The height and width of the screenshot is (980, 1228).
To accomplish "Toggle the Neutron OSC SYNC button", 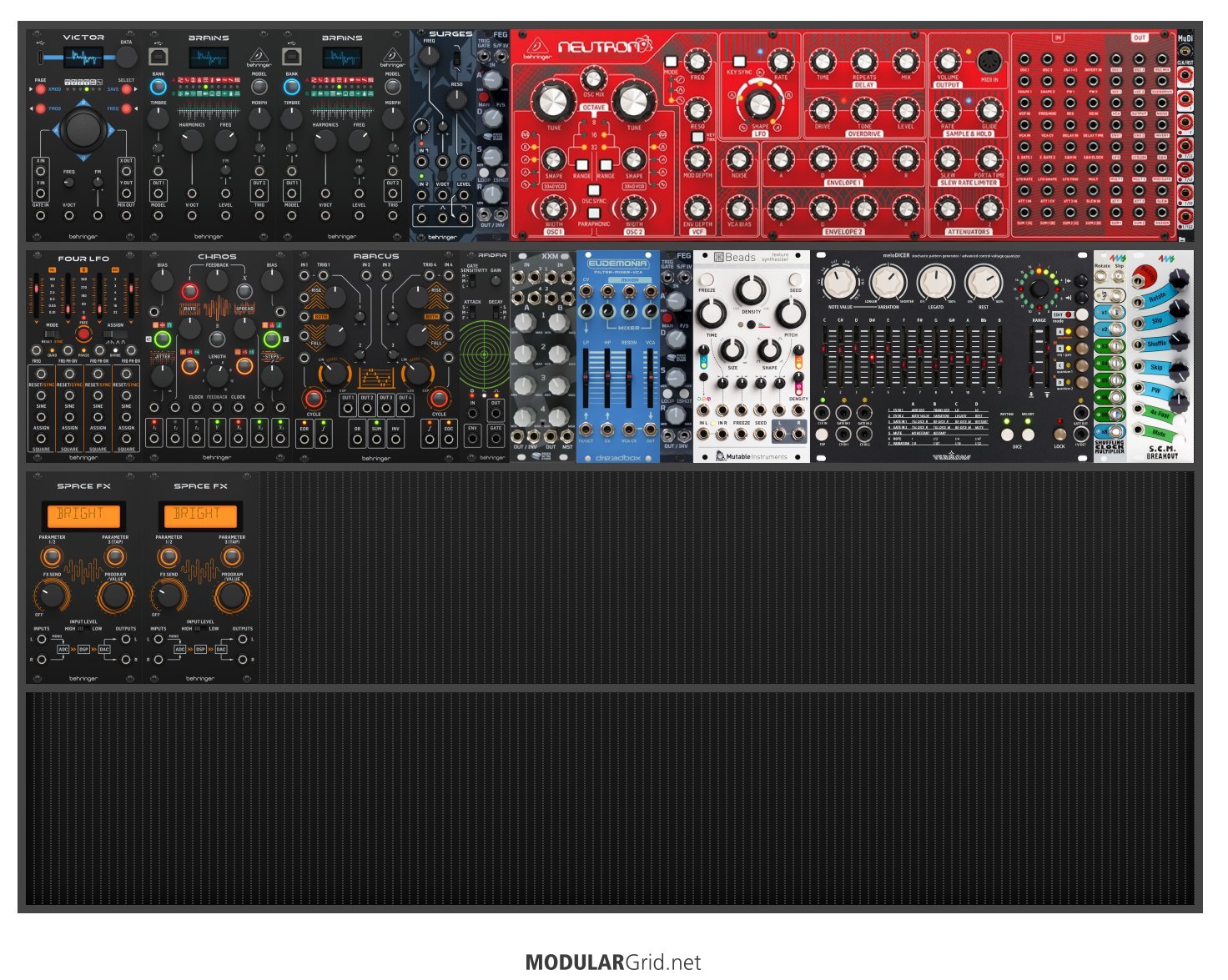I will coord(594,190).
